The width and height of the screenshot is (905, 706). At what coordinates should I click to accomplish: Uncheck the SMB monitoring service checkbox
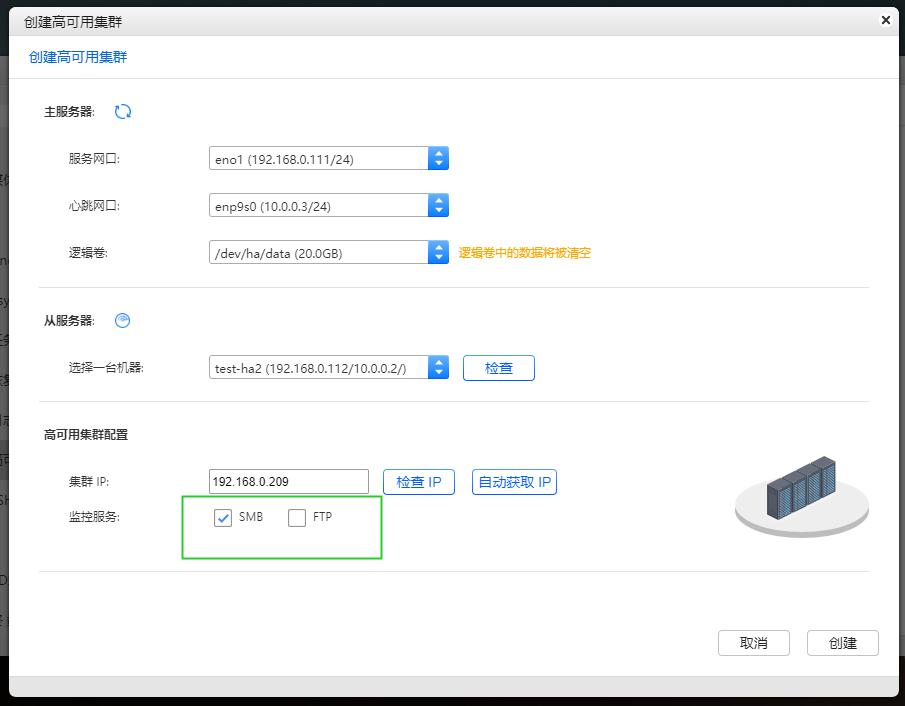(x=223, y=518)
